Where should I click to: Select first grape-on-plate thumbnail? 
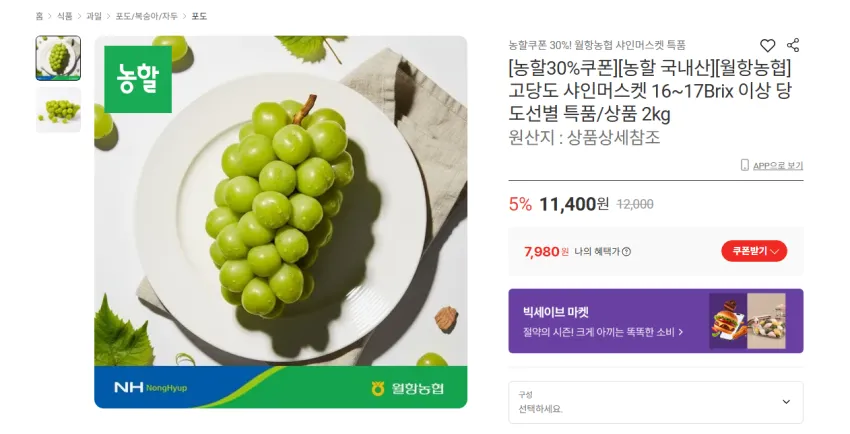[x=58, y=58]
